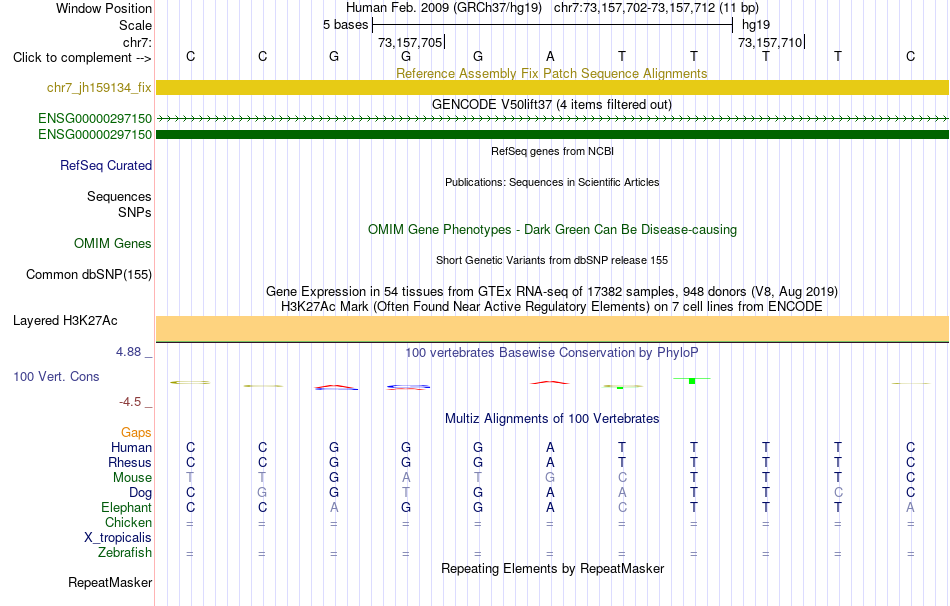Click the Human species label
The height and width of the screenshot is (606, 950).
(131, 447)
